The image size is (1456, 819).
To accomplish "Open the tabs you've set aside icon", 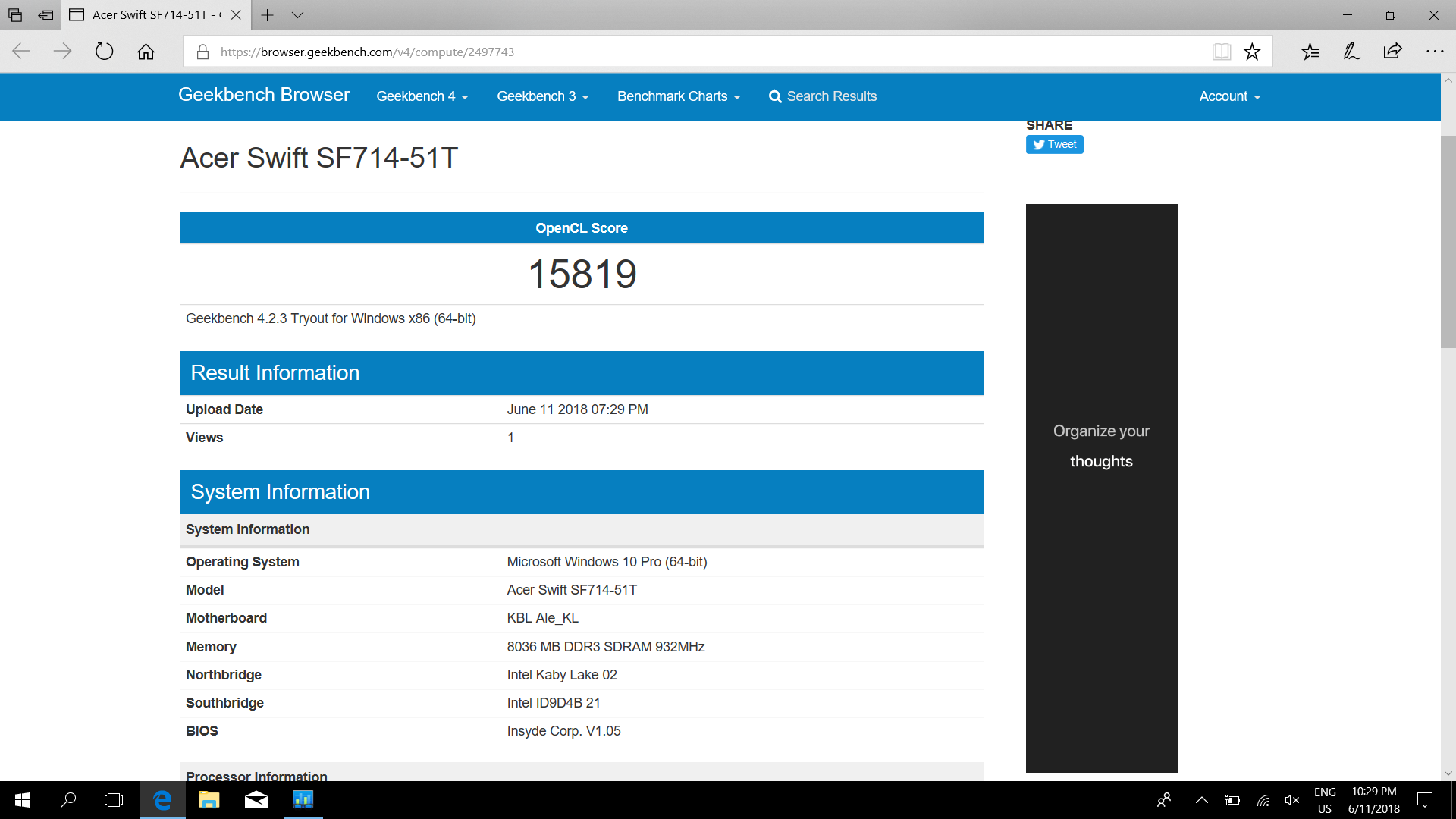I will coord(15,14).
